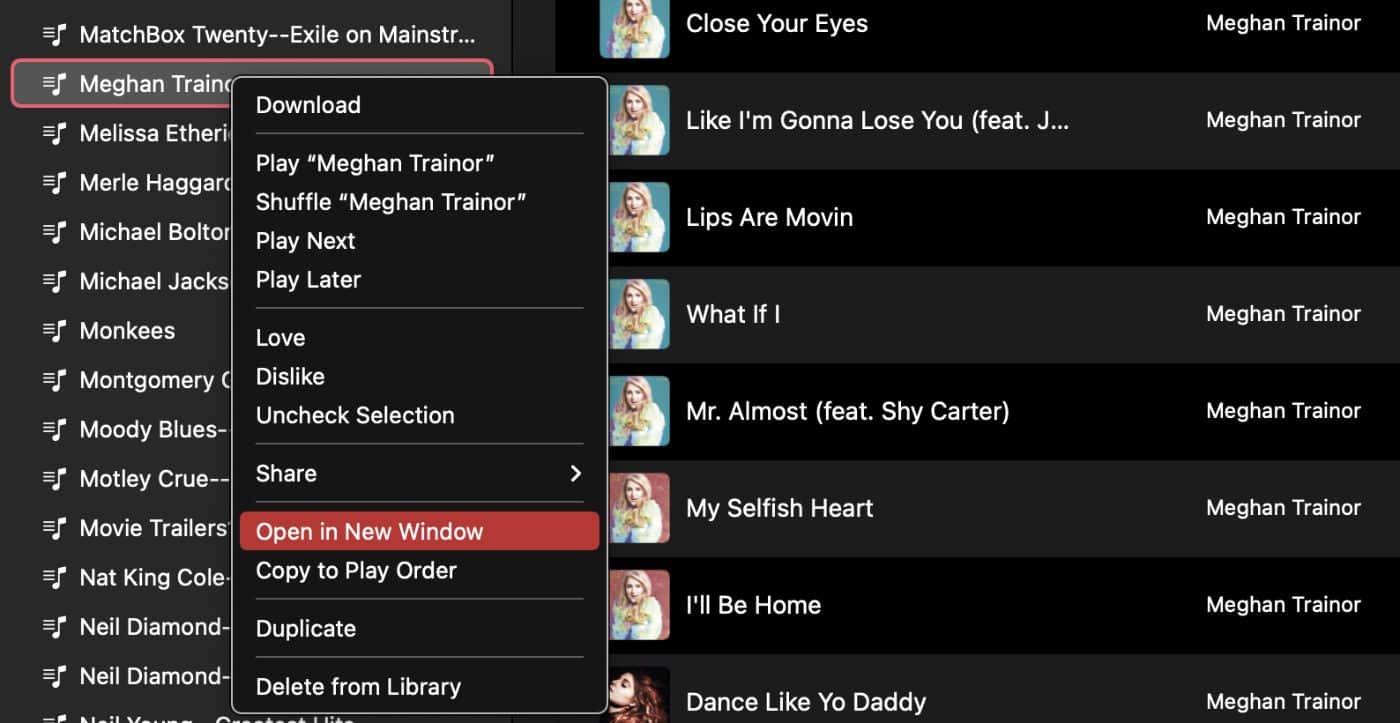Choose Shuffle "Meghan Trainor" option
The height and width of the screenshot is (723, 1400).
point(391,201)
